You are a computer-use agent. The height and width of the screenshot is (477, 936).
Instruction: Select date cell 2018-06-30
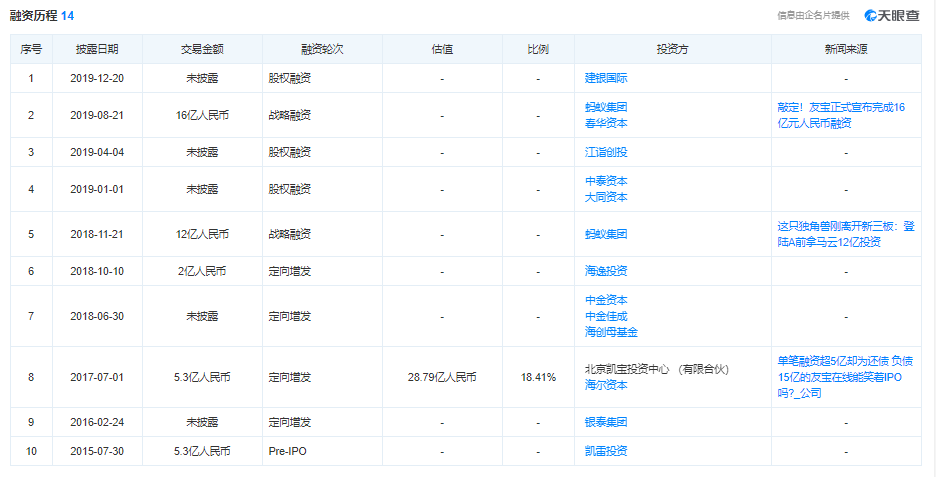(x=97, y=316)
